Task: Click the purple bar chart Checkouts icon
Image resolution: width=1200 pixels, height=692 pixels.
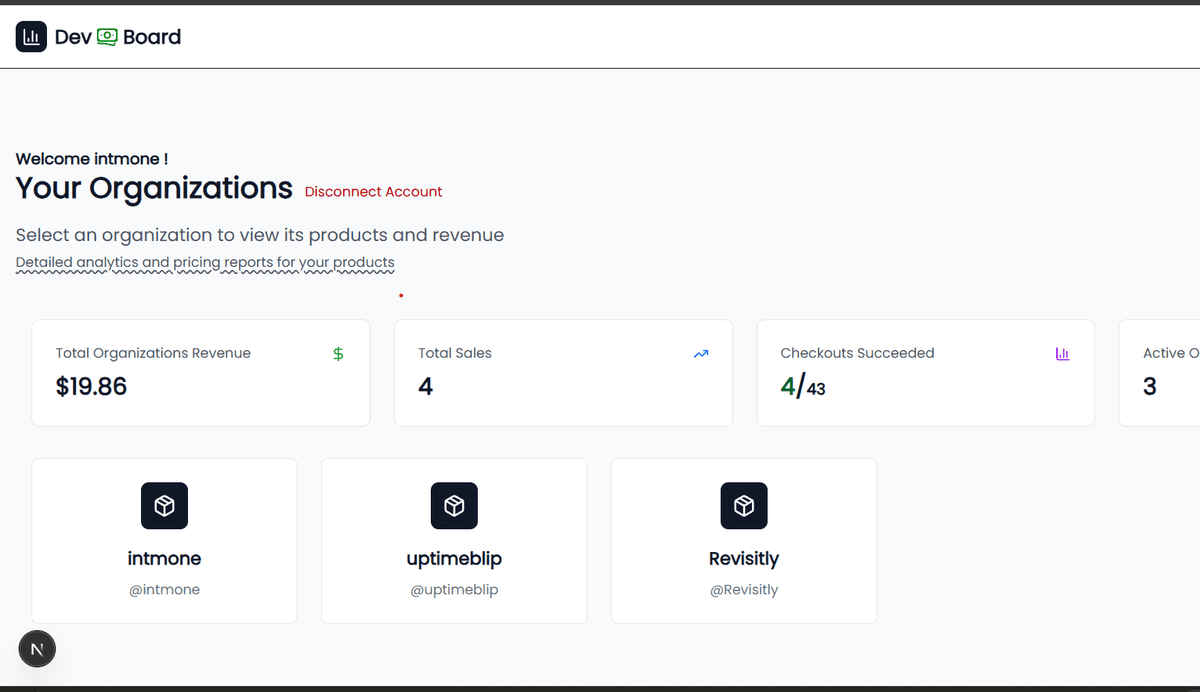Action: coord(1062,353)
